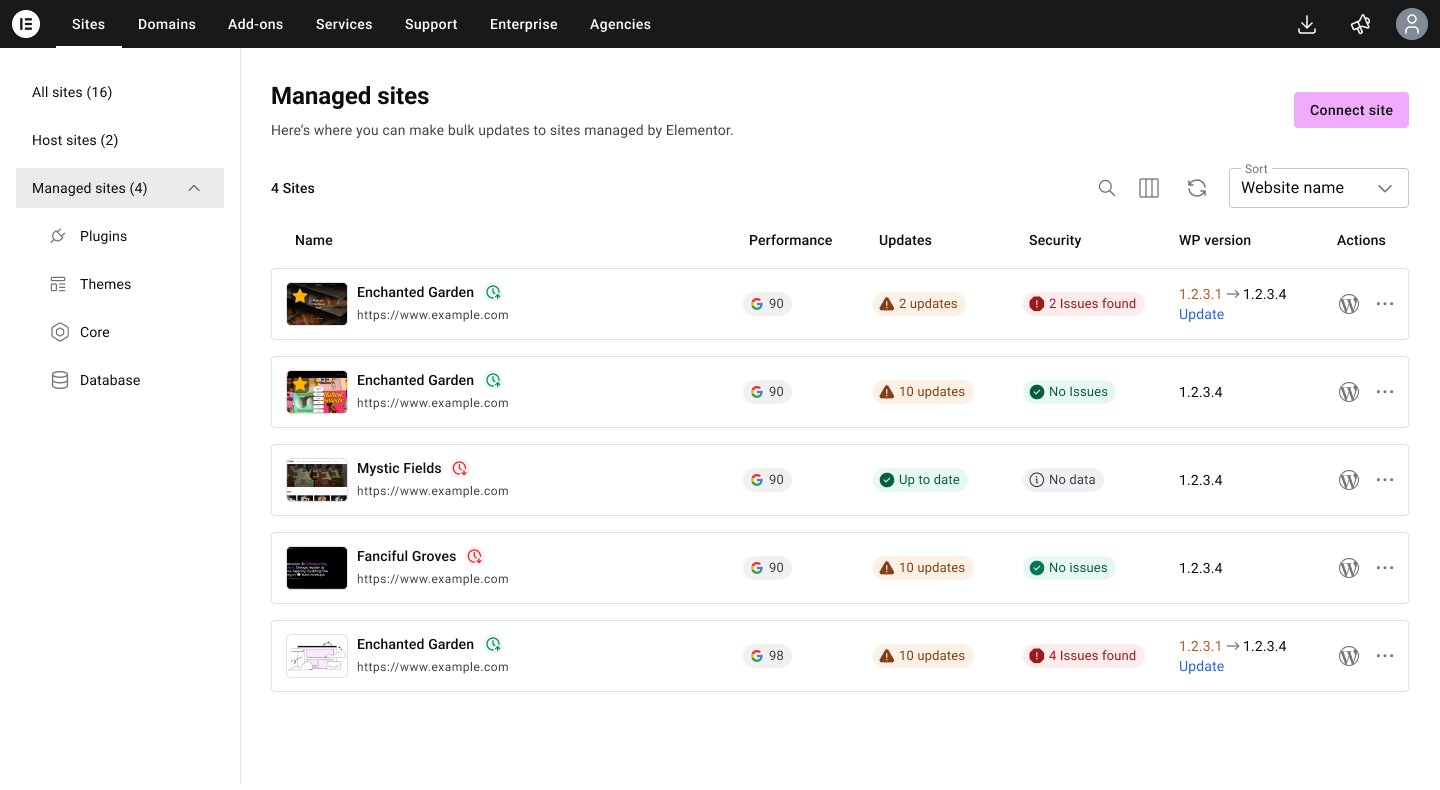Switch to the Domains tab

pyautogui.click(x=167, y=24)
